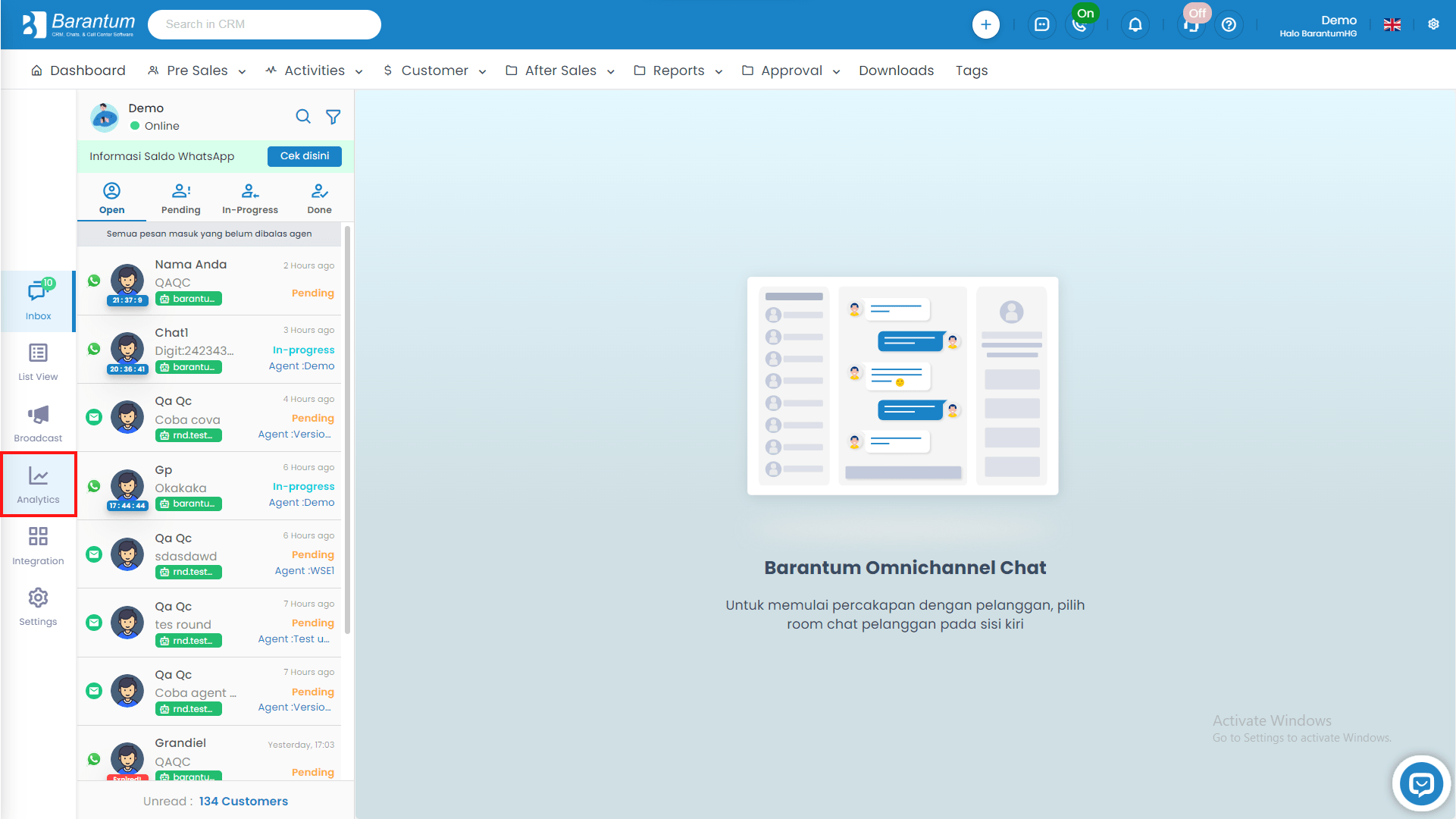Viewport: 1456px width, 819px height.
Task: Open Broadcast megaphone icon
Action: 38,423
